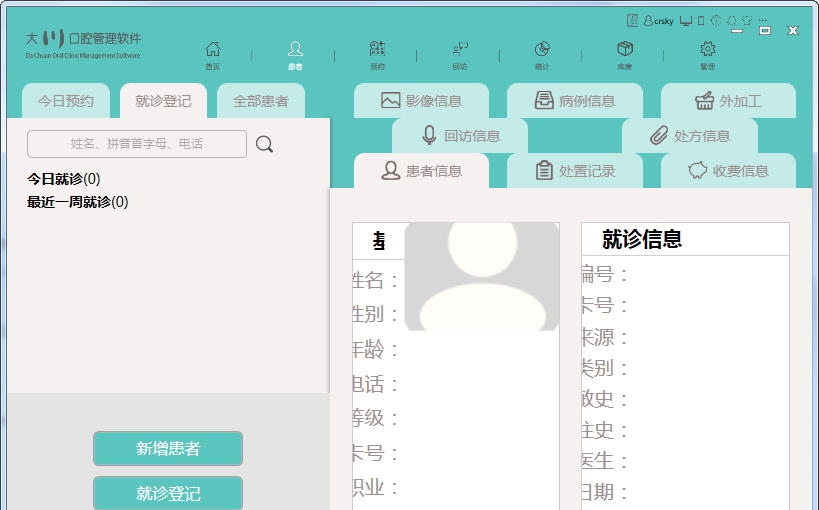Screen dimensions: 819x510
Task: Switch to the 全部患者 tab
Action: tap(261, 101)
